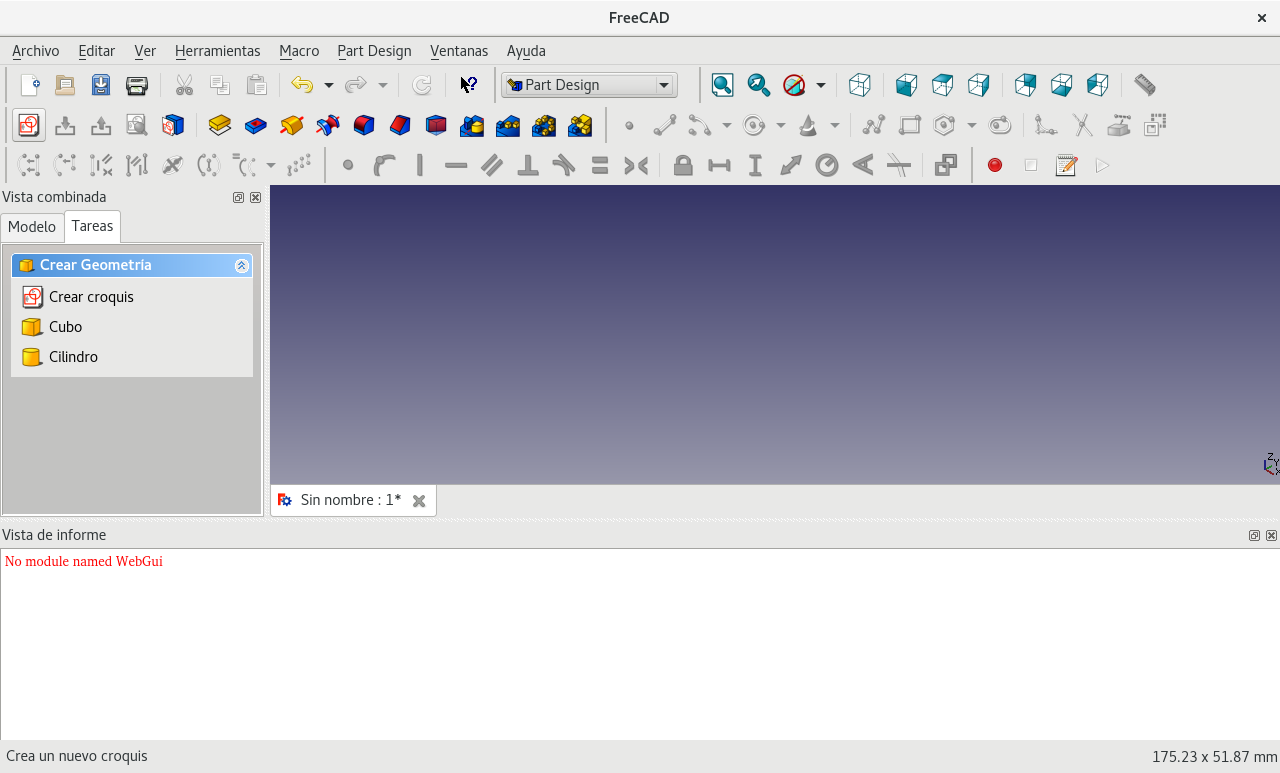Screen dimensions: 1280x773
Task: Select the sketch slot tool
Action: point(1000,125)
